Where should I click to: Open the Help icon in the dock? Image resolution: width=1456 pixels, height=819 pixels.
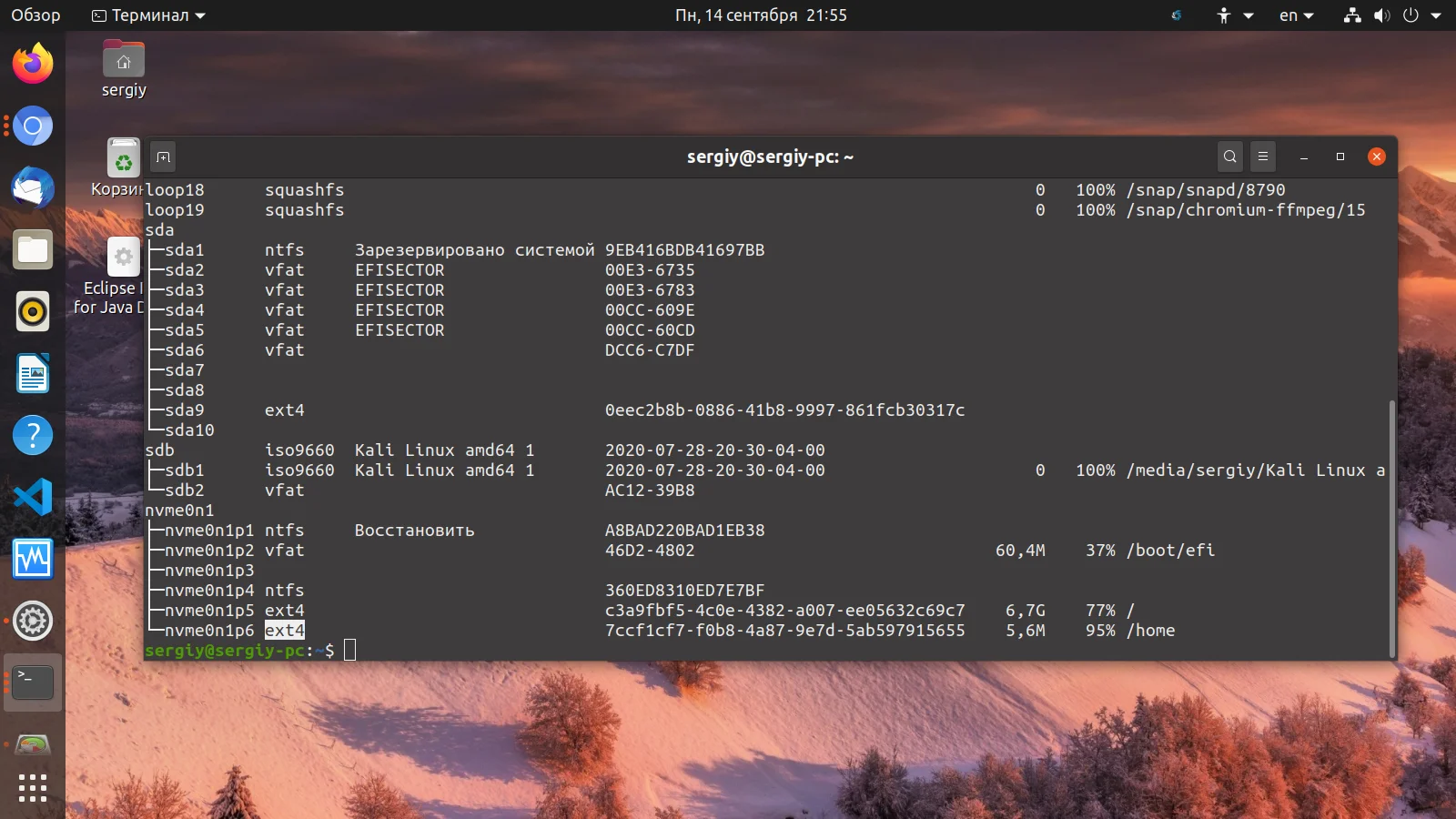click(33, 435)
